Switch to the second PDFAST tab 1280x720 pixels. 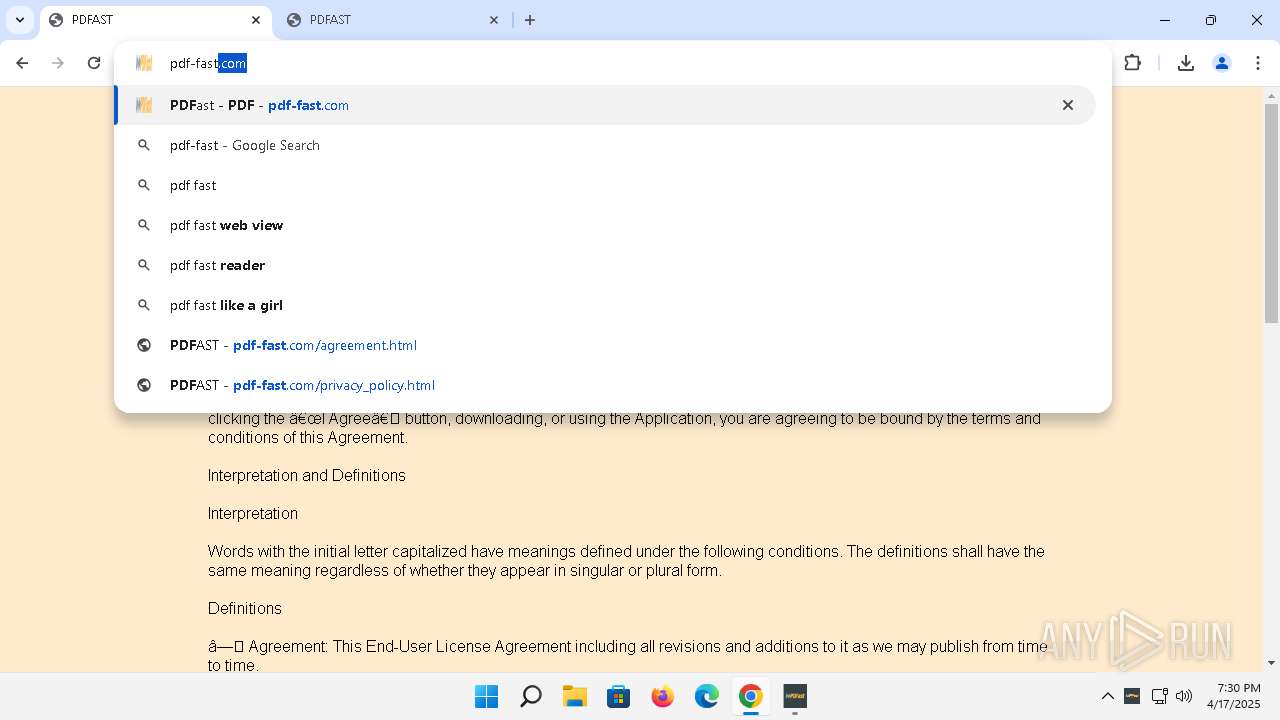coord(394,20)
